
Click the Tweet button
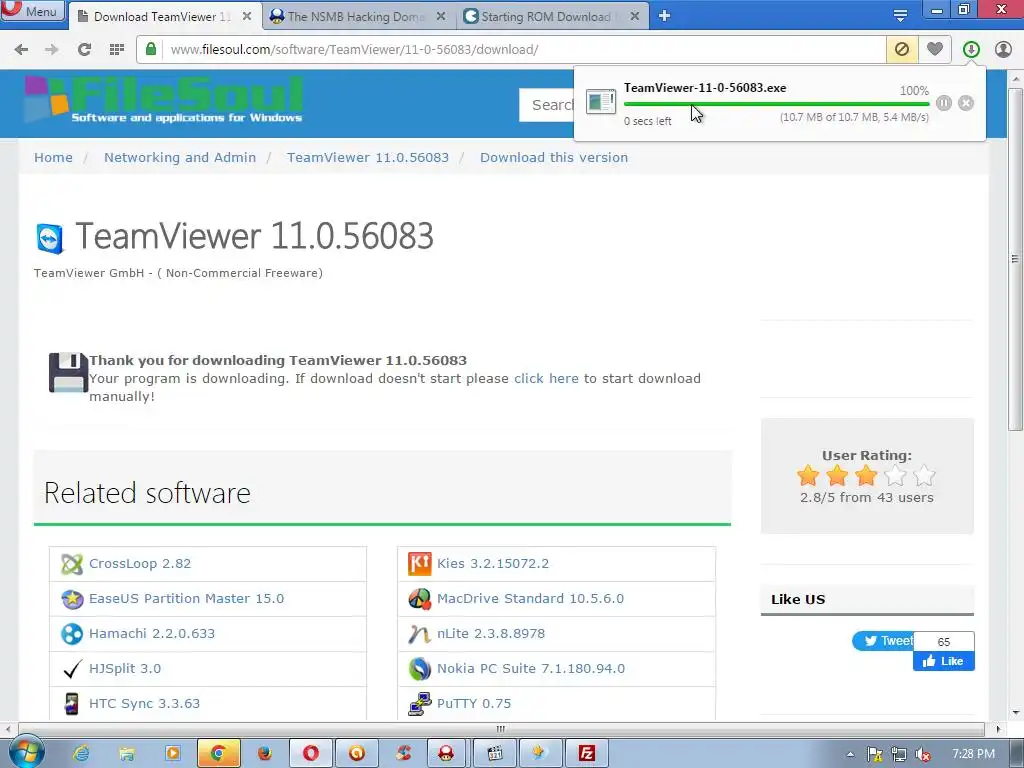point(883,641)
